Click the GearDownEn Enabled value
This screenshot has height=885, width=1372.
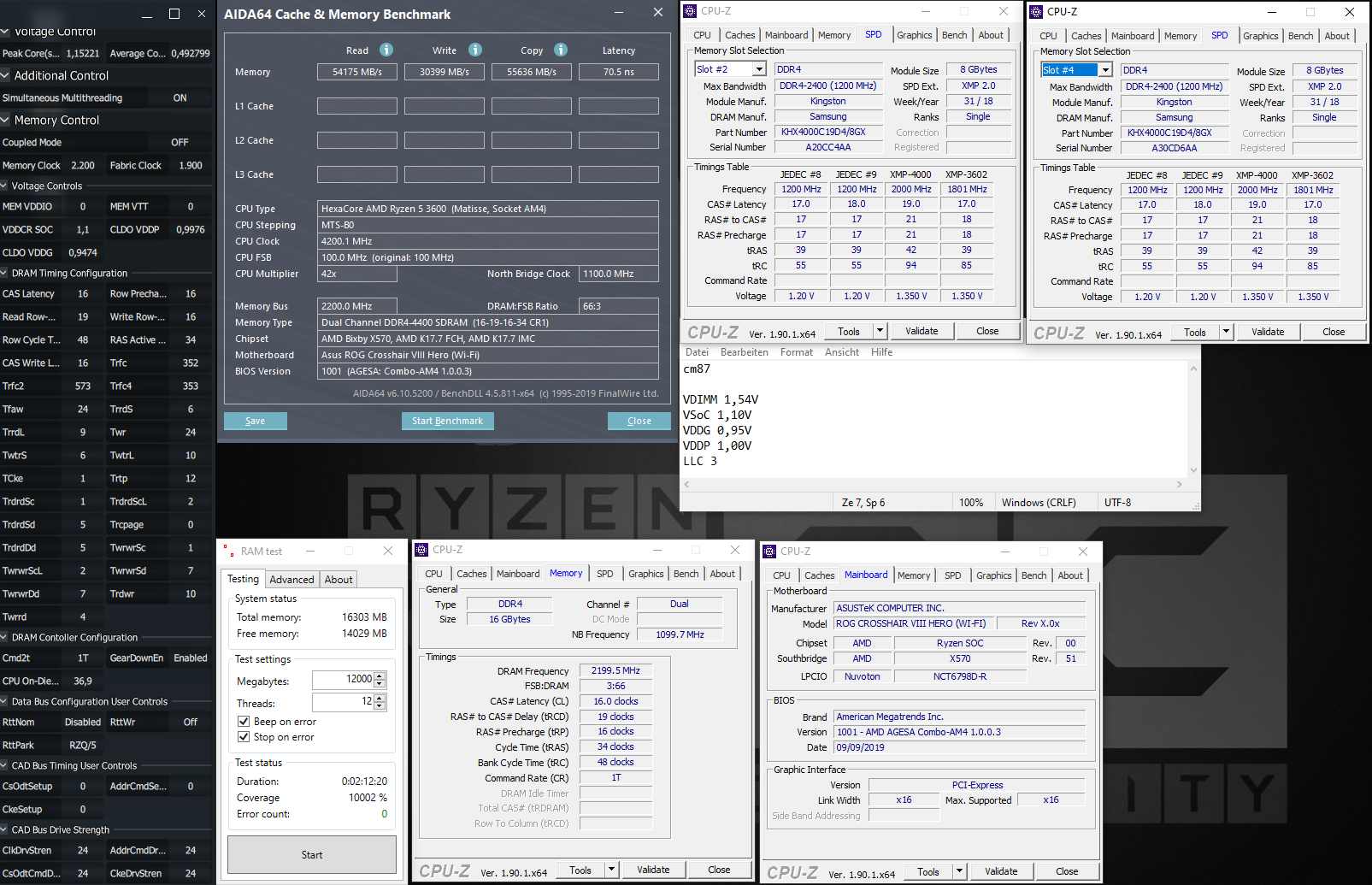(191, 658)
